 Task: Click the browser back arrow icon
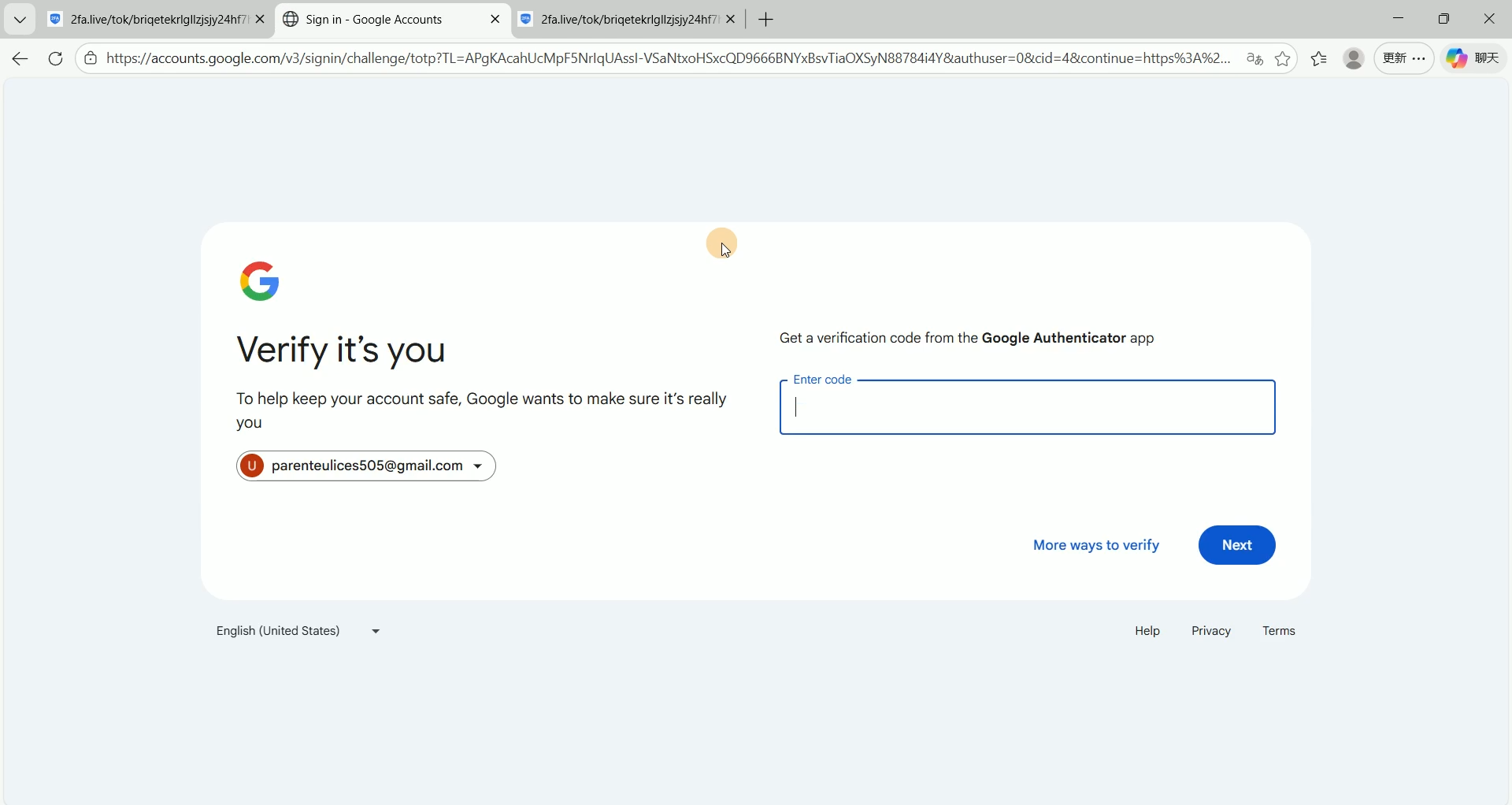click(20, 59)
